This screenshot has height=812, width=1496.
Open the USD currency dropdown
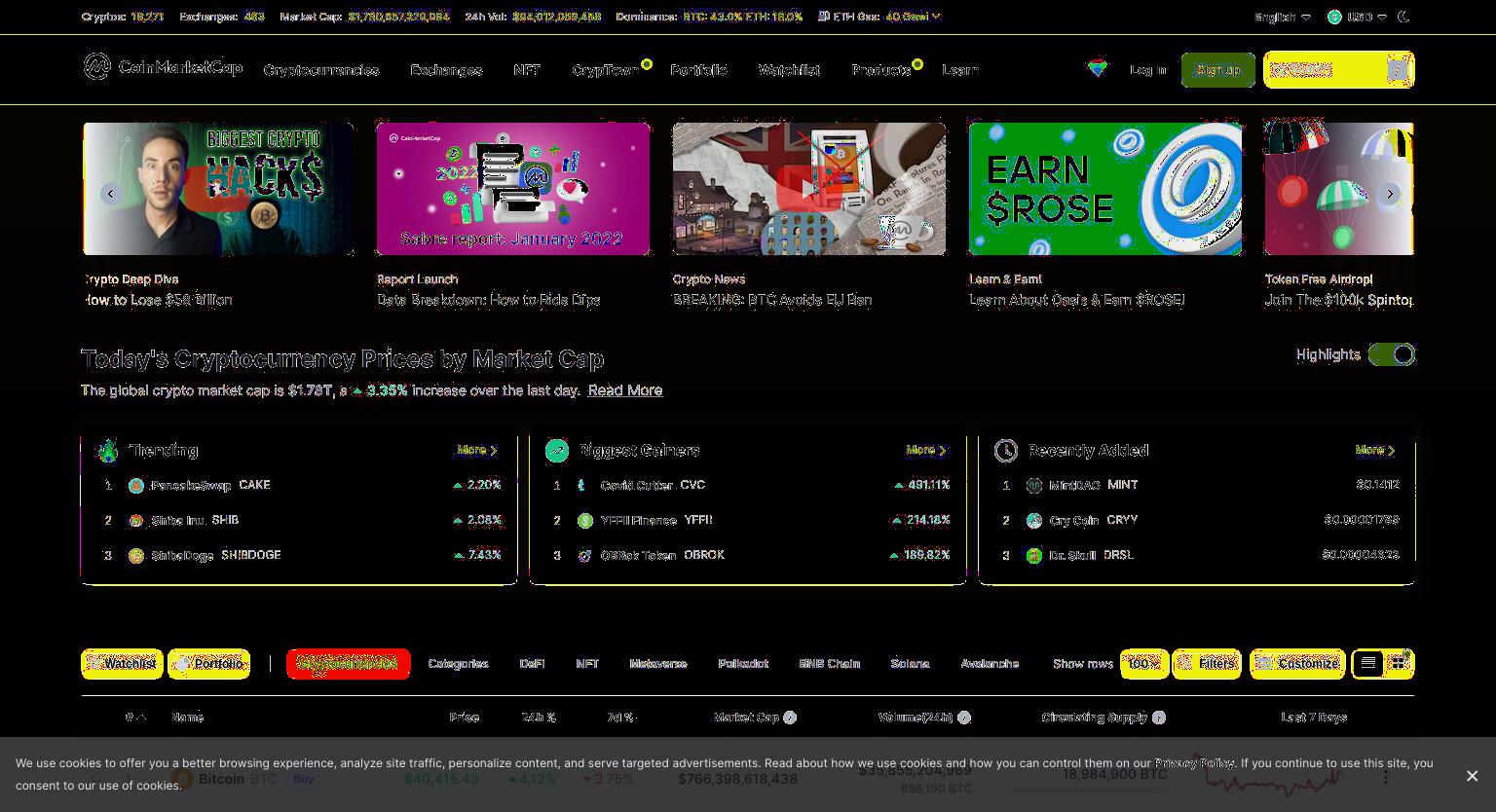click(1357, 17)
